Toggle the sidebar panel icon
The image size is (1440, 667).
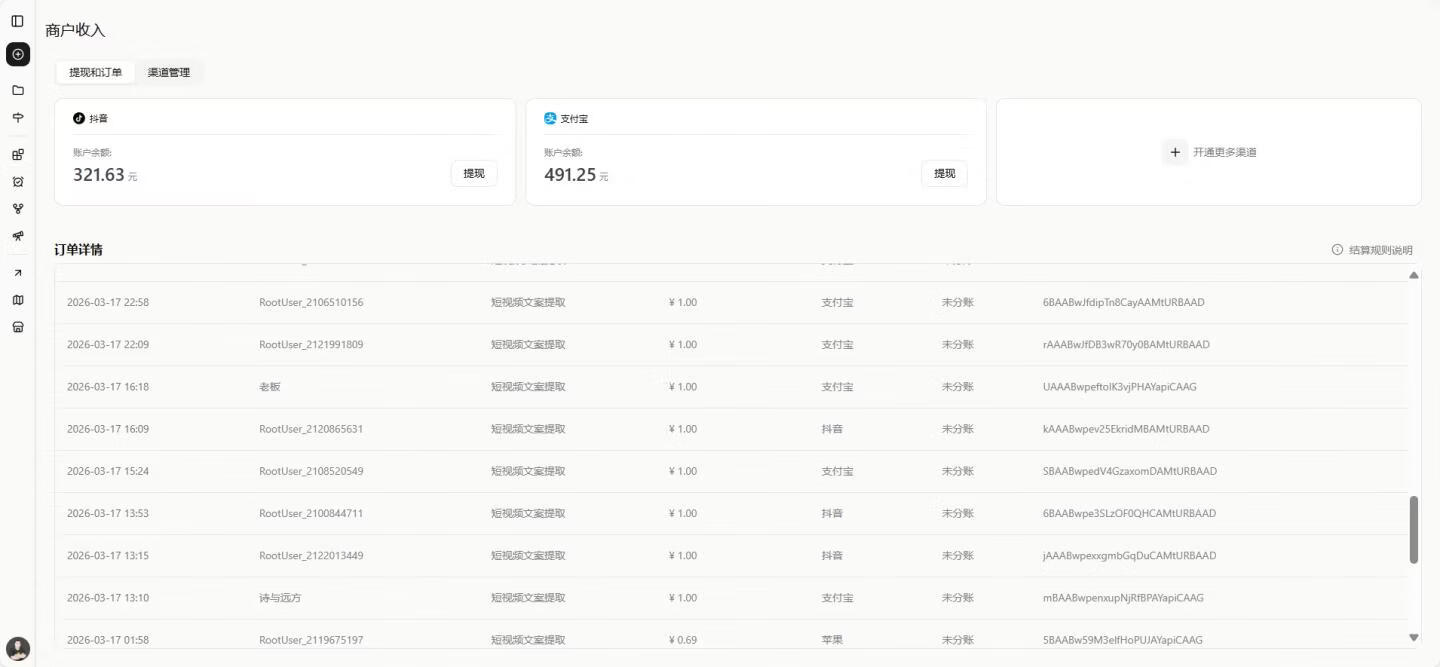tap(18, 21)
